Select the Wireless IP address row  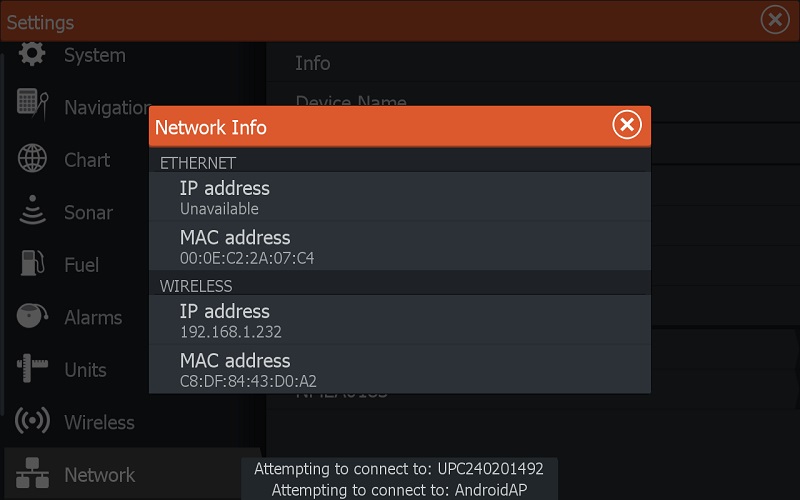click(400, 319)
